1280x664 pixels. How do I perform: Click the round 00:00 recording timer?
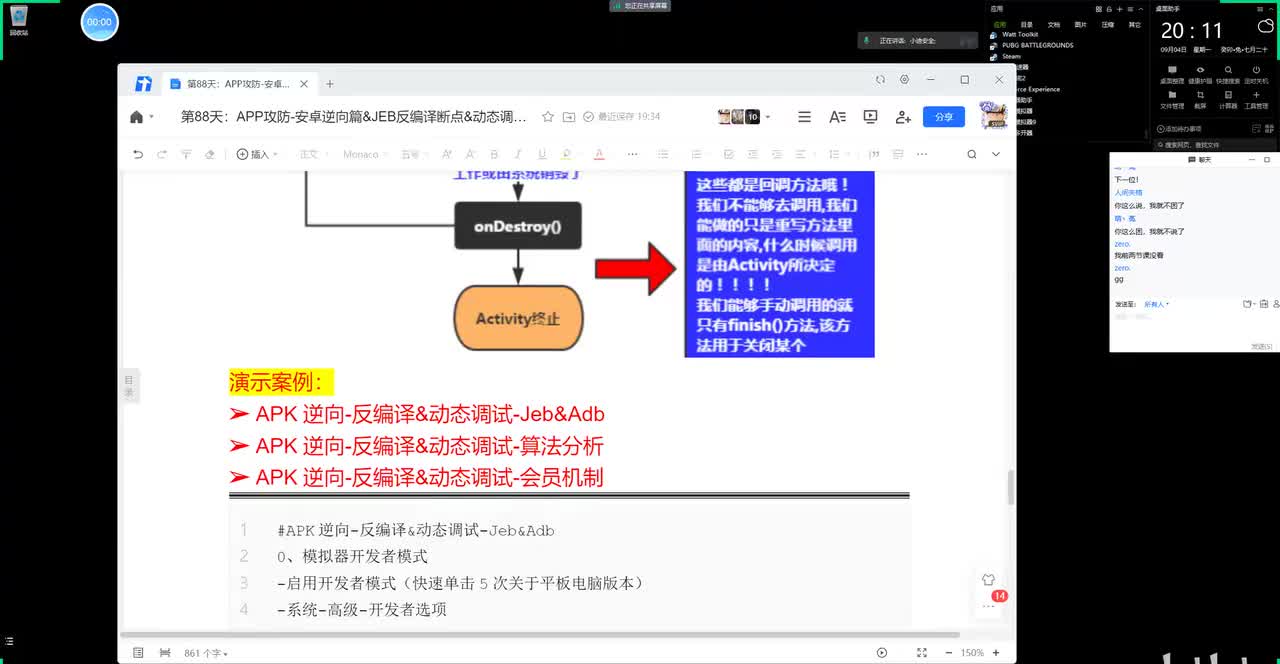[x=99, y=21]
